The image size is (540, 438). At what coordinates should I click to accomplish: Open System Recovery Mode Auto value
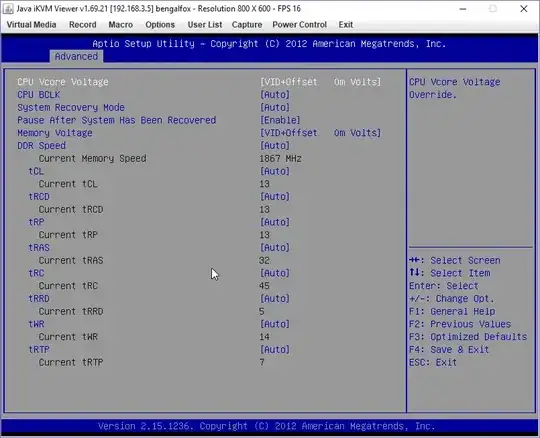pos(275,107)
